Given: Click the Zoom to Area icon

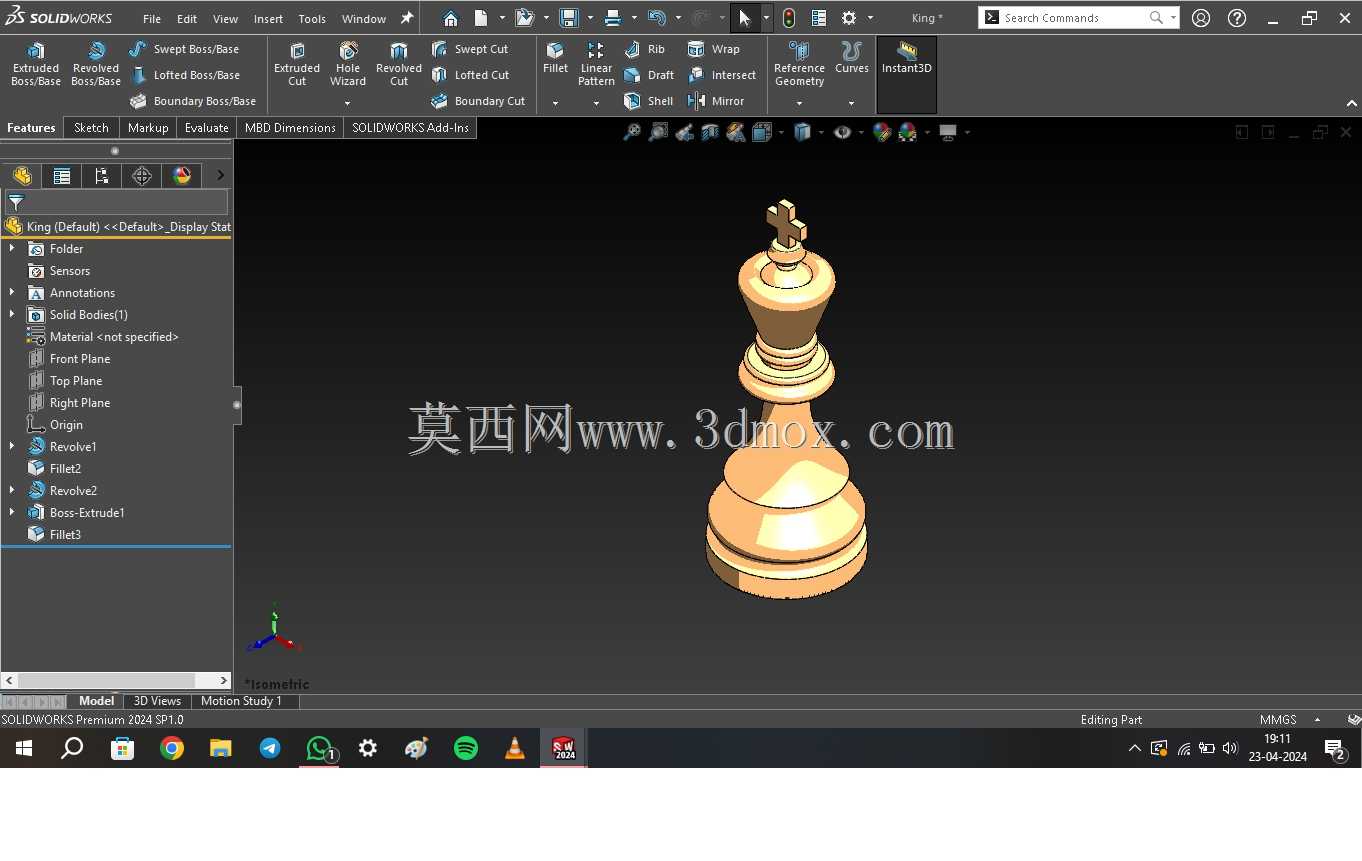Looking at the screenshot, I should point(658,132).
